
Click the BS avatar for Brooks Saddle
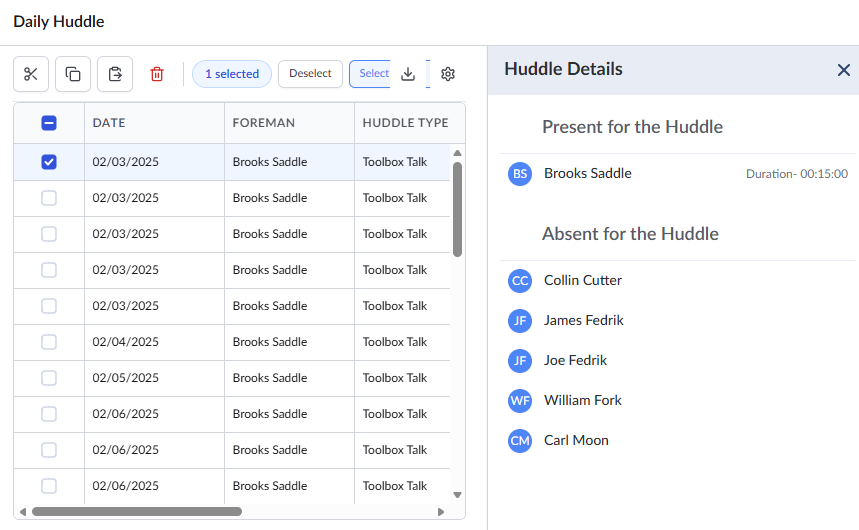pos(520,174)
